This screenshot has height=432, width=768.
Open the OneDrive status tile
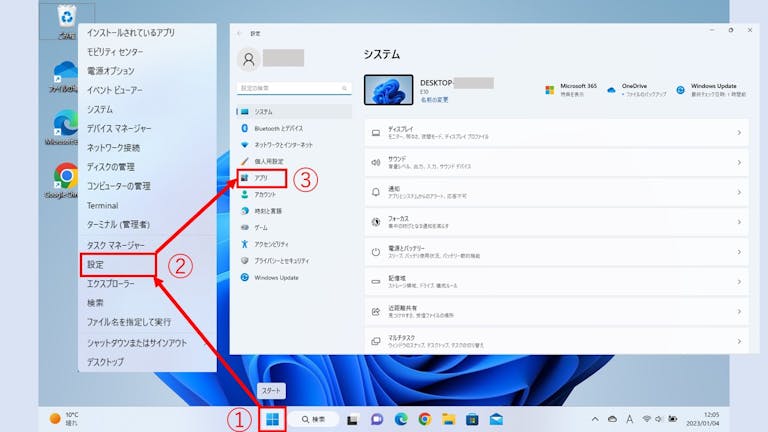click(637, 90)
